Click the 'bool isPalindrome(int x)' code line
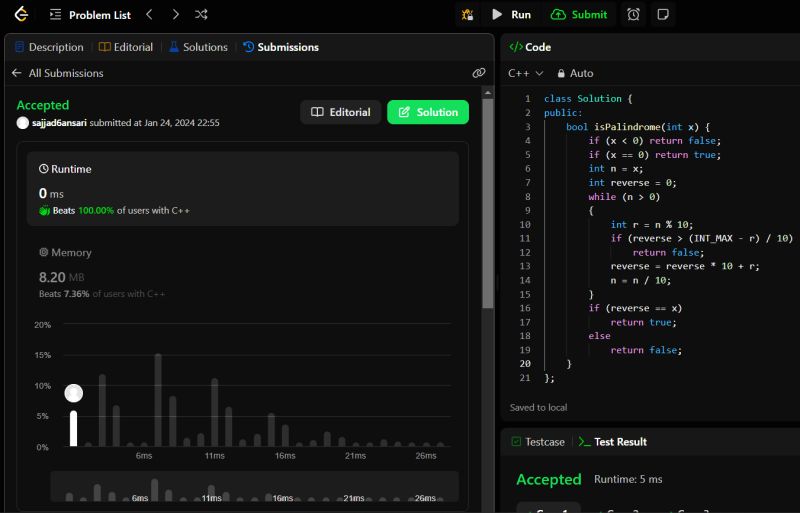The height and width of the screenshot is (513, 800). 637,127
